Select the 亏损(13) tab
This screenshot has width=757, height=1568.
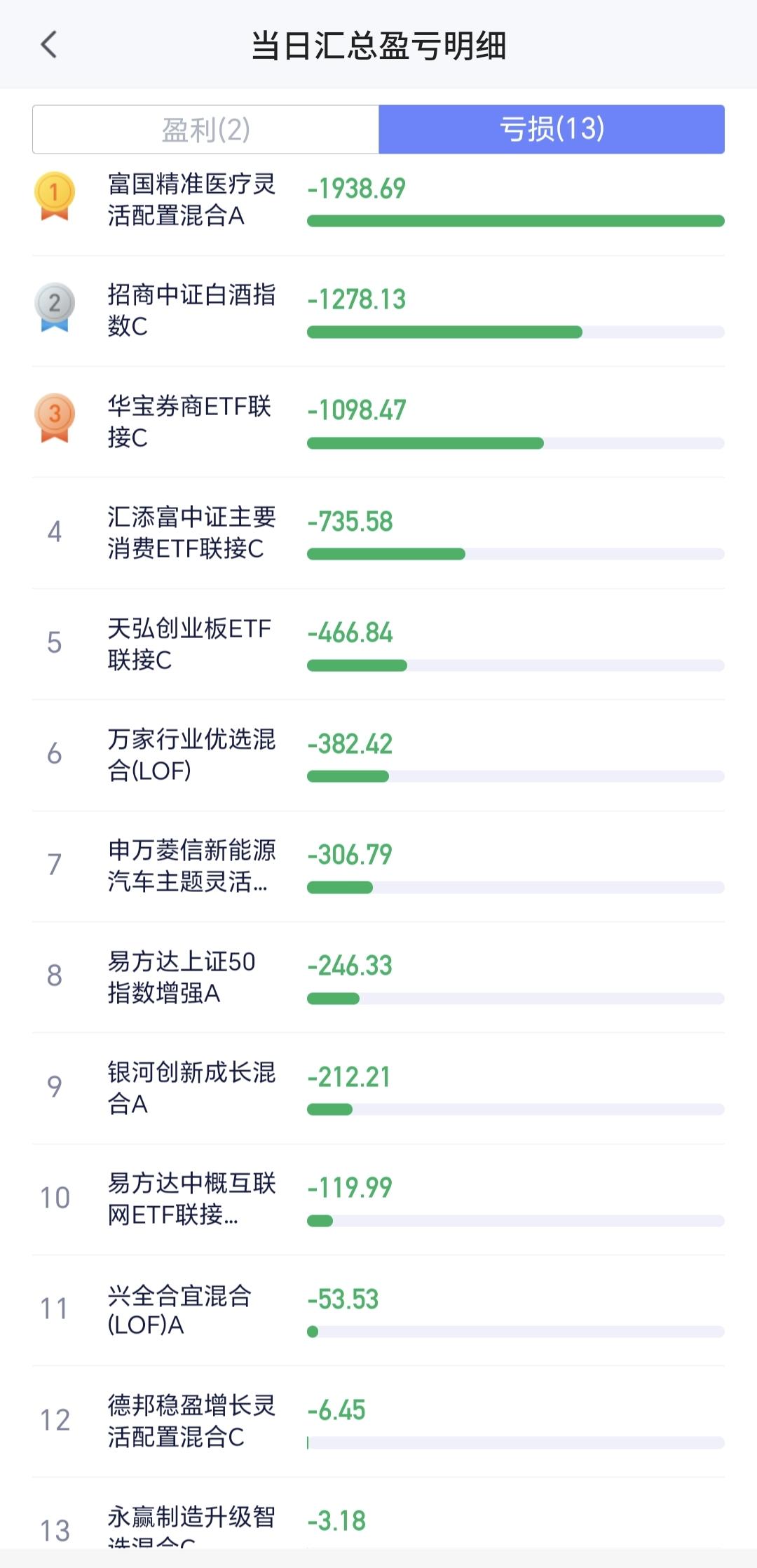pos(552,130)
